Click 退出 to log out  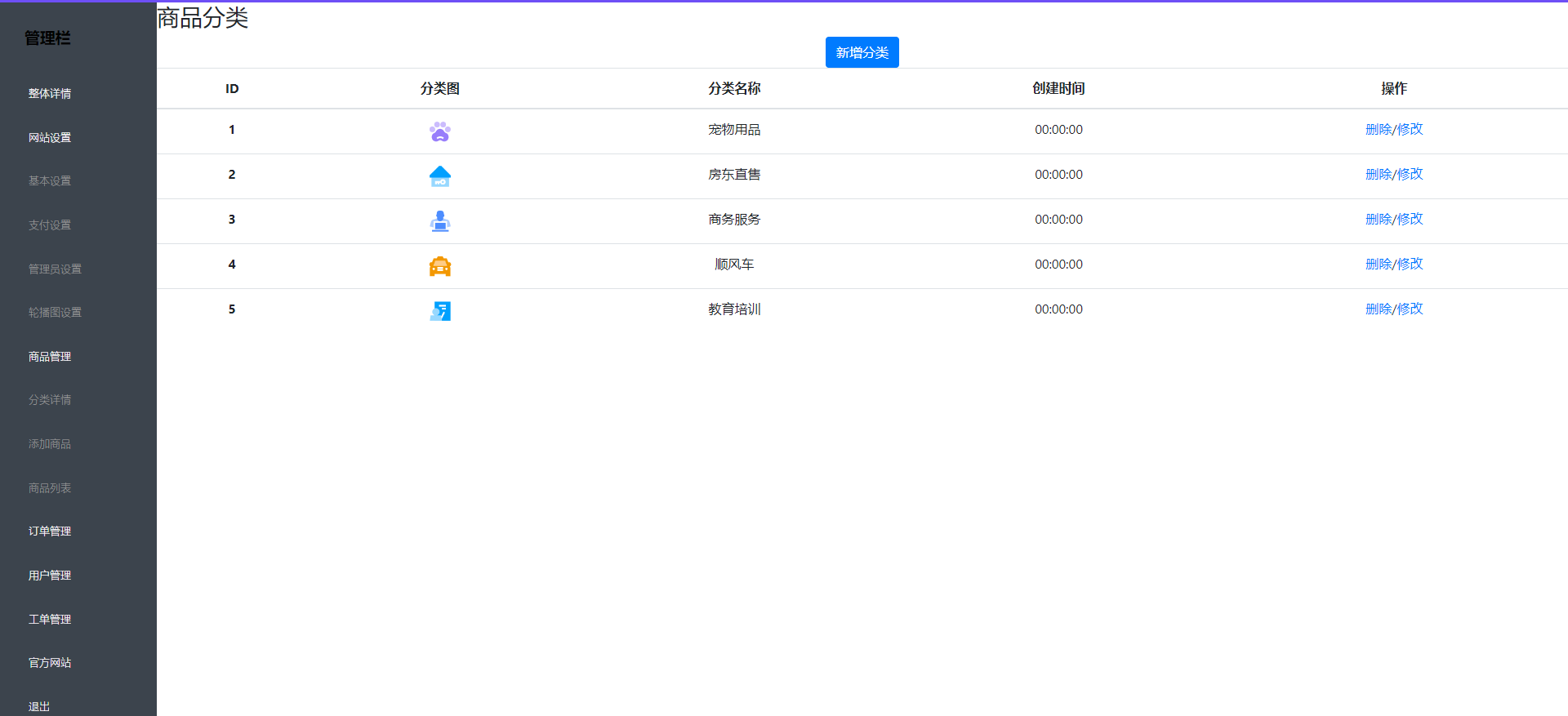[39, 706]
